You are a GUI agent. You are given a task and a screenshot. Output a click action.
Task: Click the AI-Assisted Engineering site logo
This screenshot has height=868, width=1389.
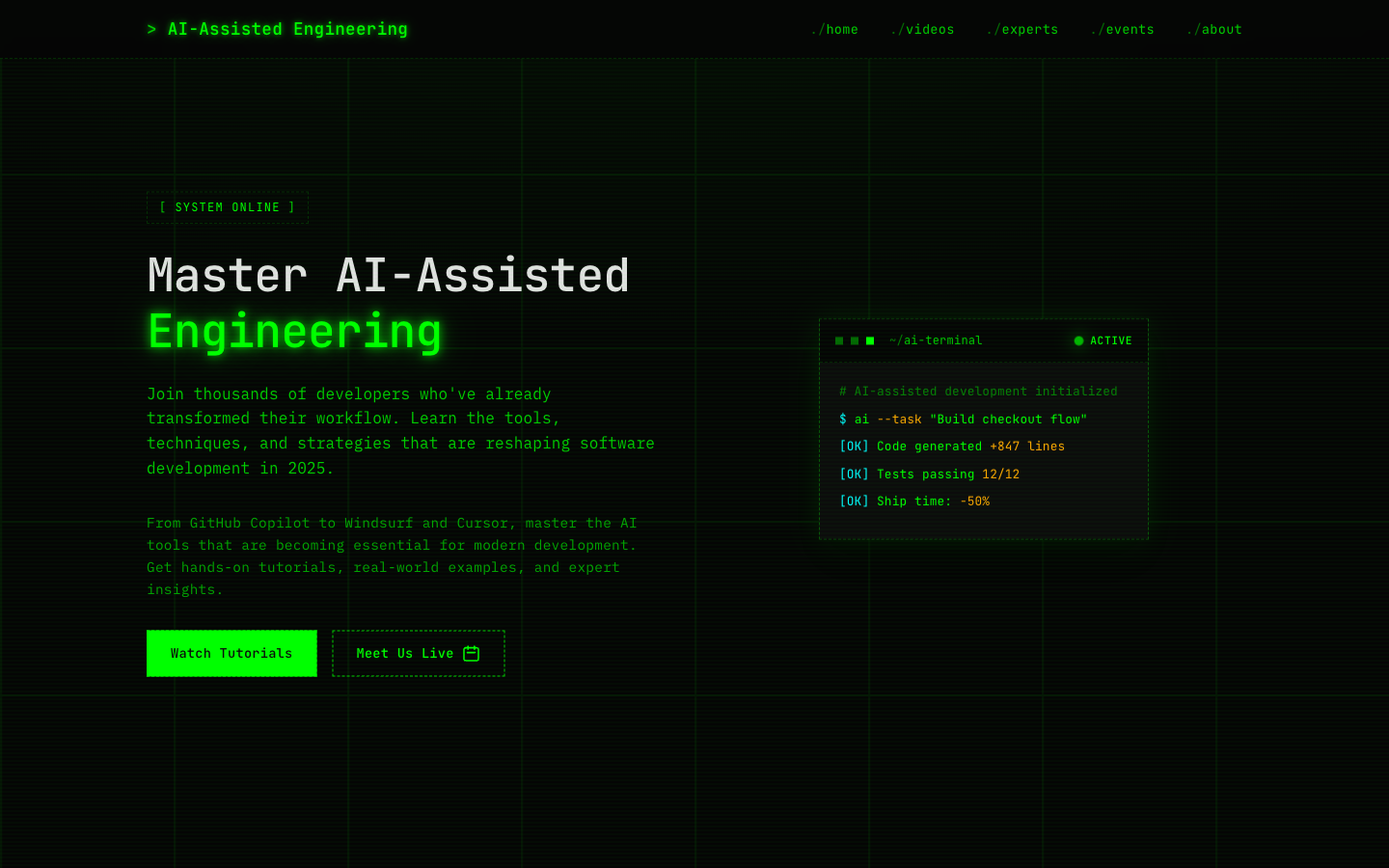pyautogui.click(x=278, y=29)
